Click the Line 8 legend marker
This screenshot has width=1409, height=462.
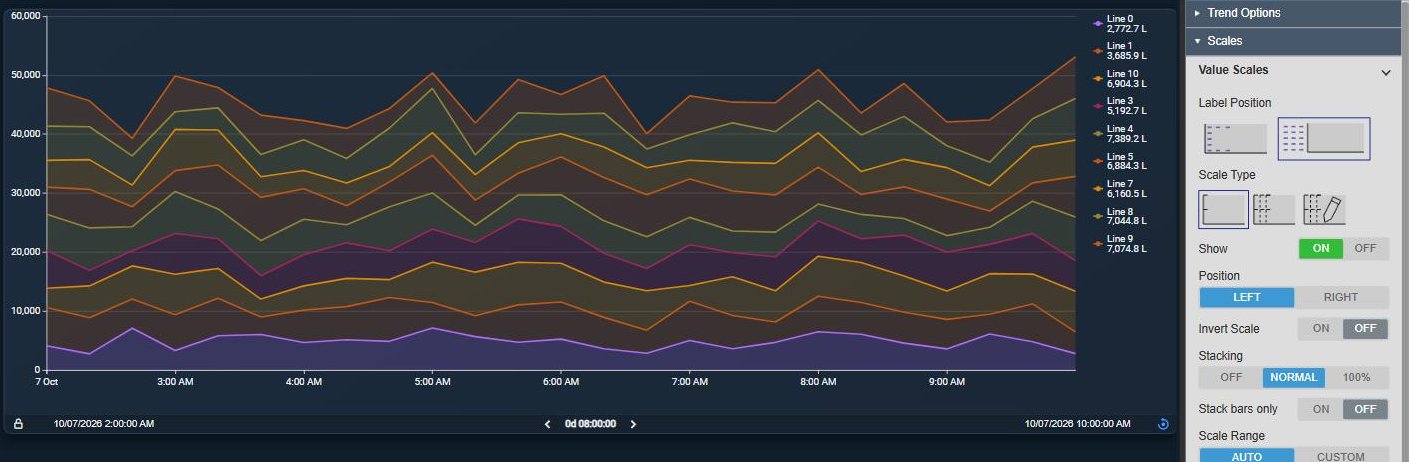coord(1099,215)
